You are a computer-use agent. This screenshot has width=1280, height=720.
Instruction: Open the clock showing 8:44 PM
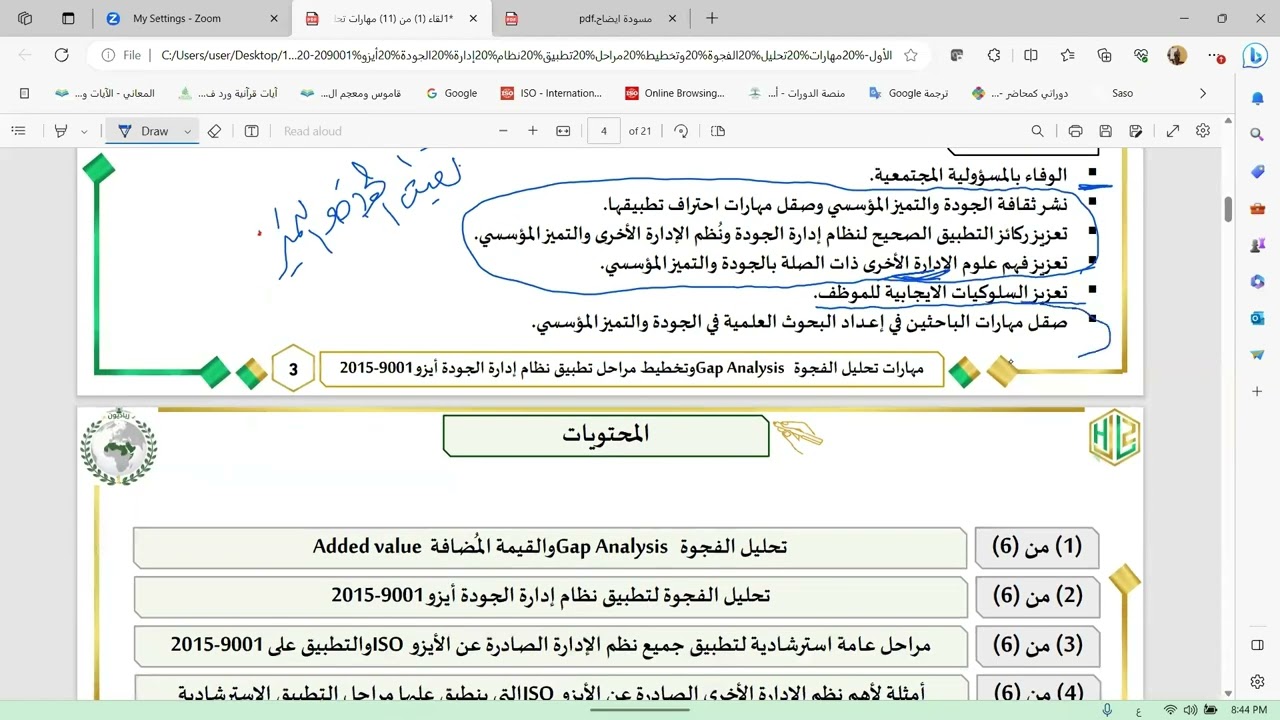1249,709
